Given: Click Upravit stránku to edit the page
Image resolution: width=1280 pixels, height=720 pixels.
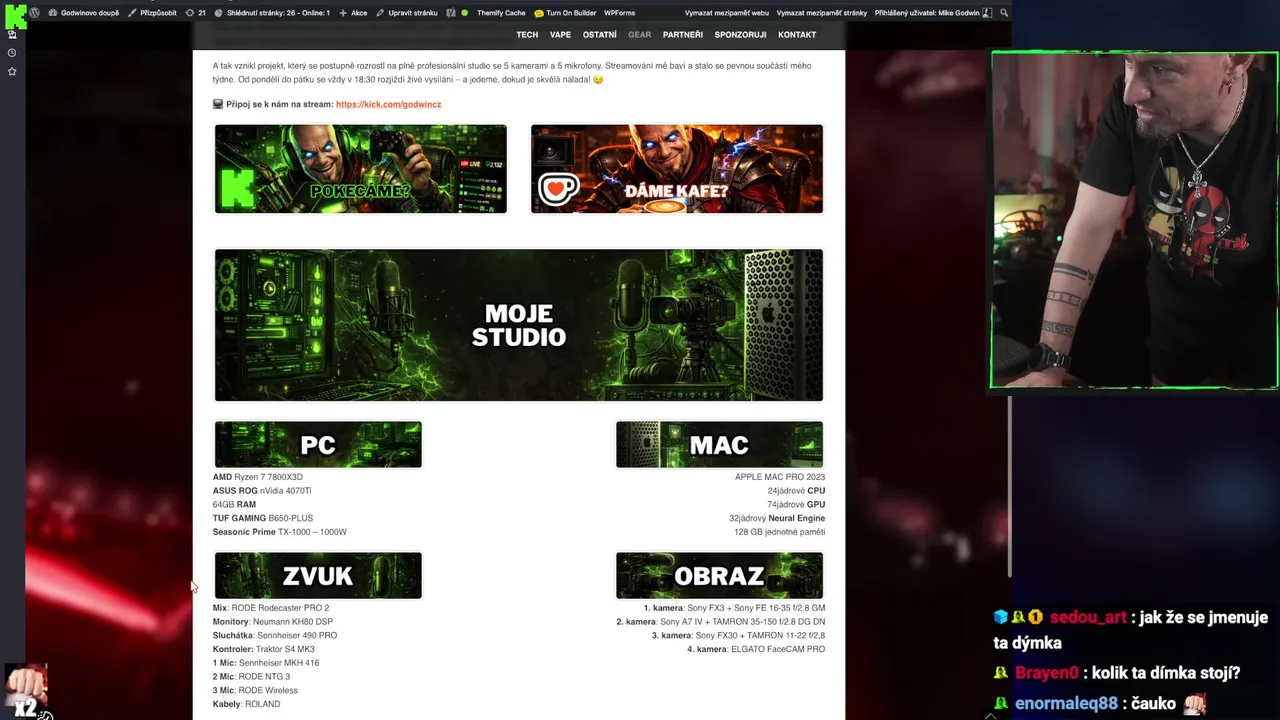Looking at the screenshot, I should pyautogui.click(x=407, y=13).
